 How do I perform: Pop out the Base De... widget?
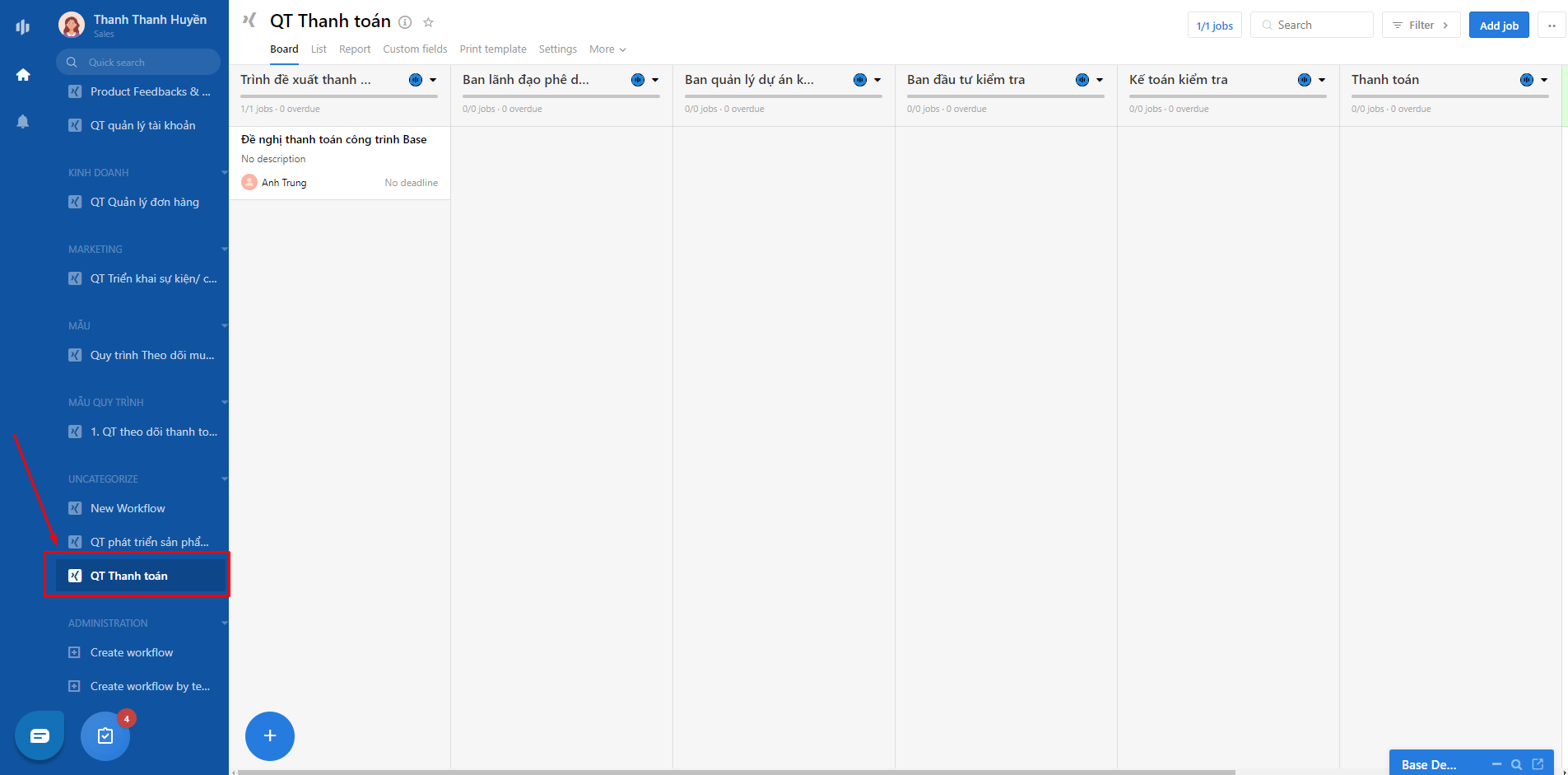click(1538, 764)
